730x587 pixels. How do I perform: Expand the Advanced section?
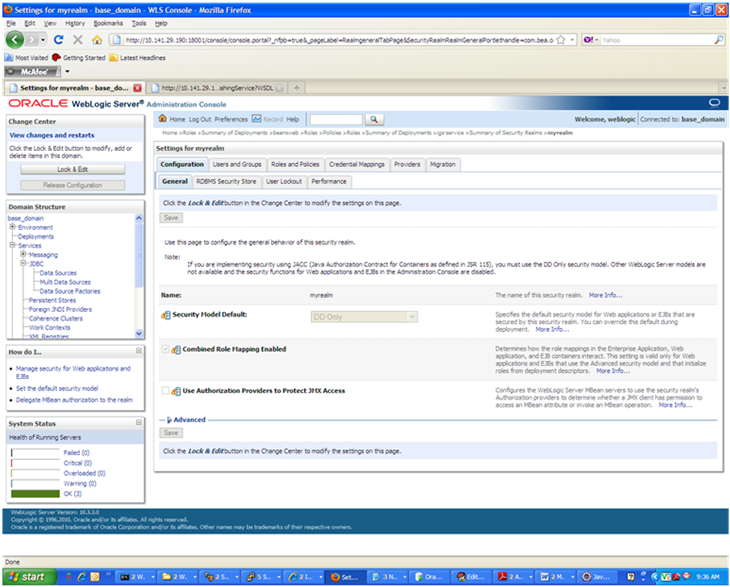click(186, 420)
